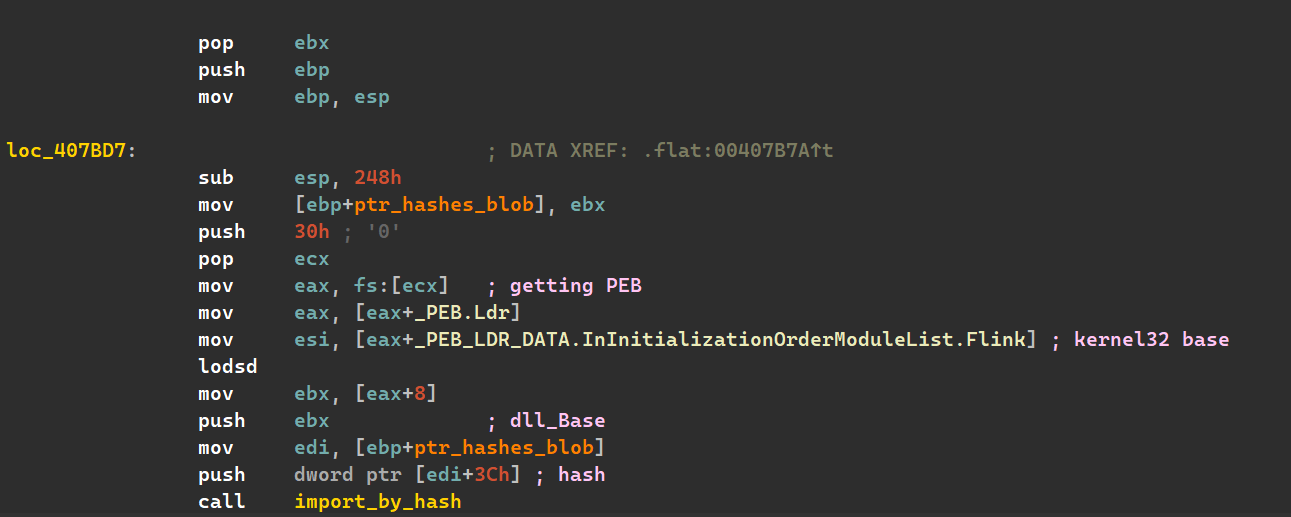Click the 8 offset in eax+8
This screenshot has width=1291, height=517.
click(419, 394)
